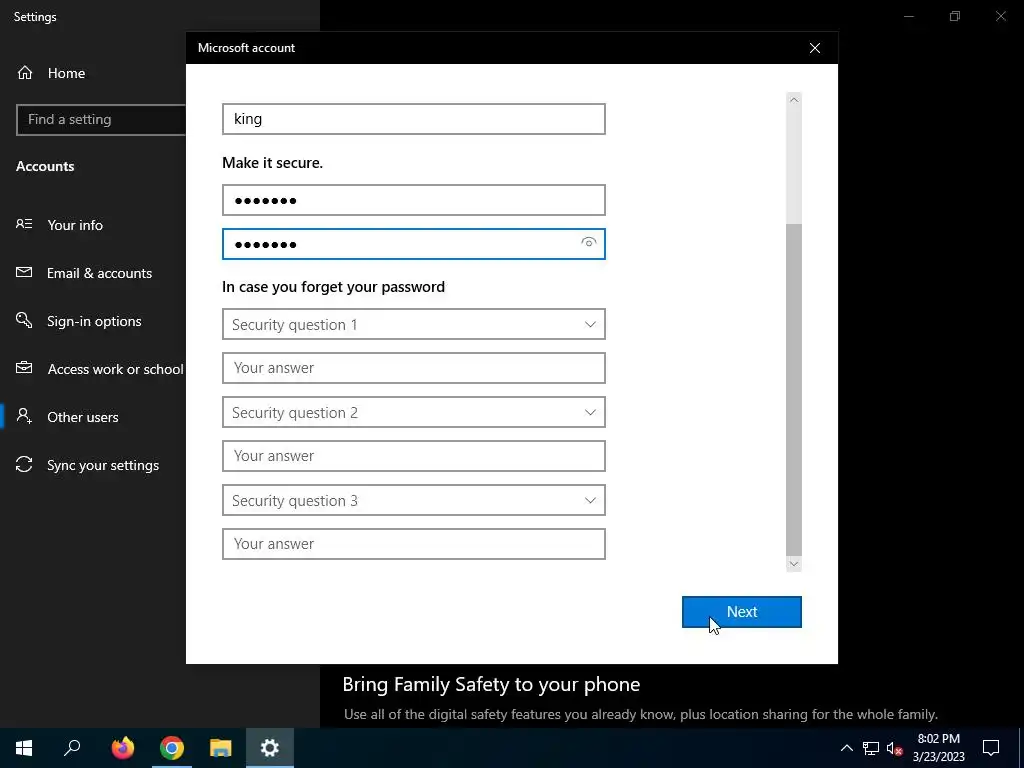This screenshot has height=768, width=1024.
Task: Click the Access work or school briefcase icon
Action: (24, 368)
